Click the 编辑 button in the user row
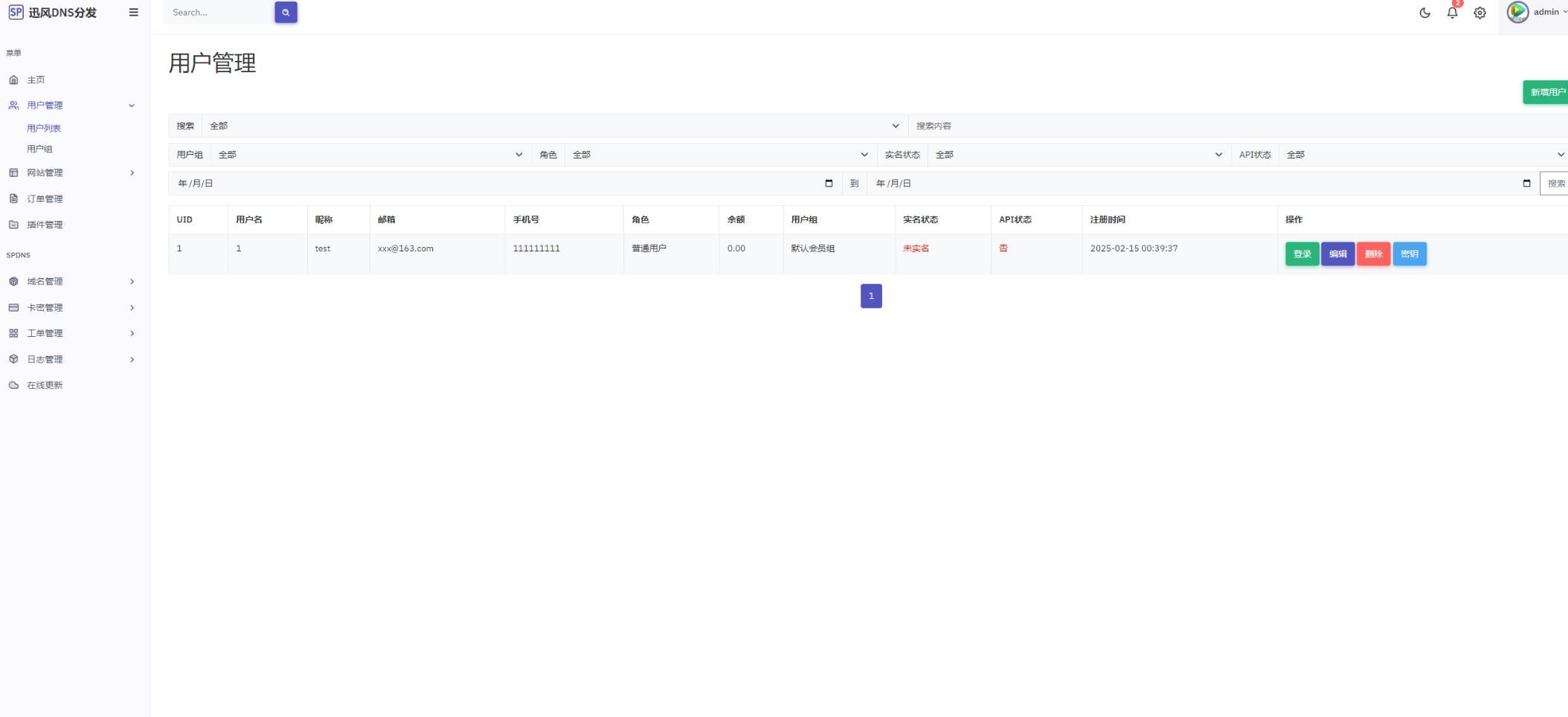This screenshot has width=1568, height=717. point(1337,254)
